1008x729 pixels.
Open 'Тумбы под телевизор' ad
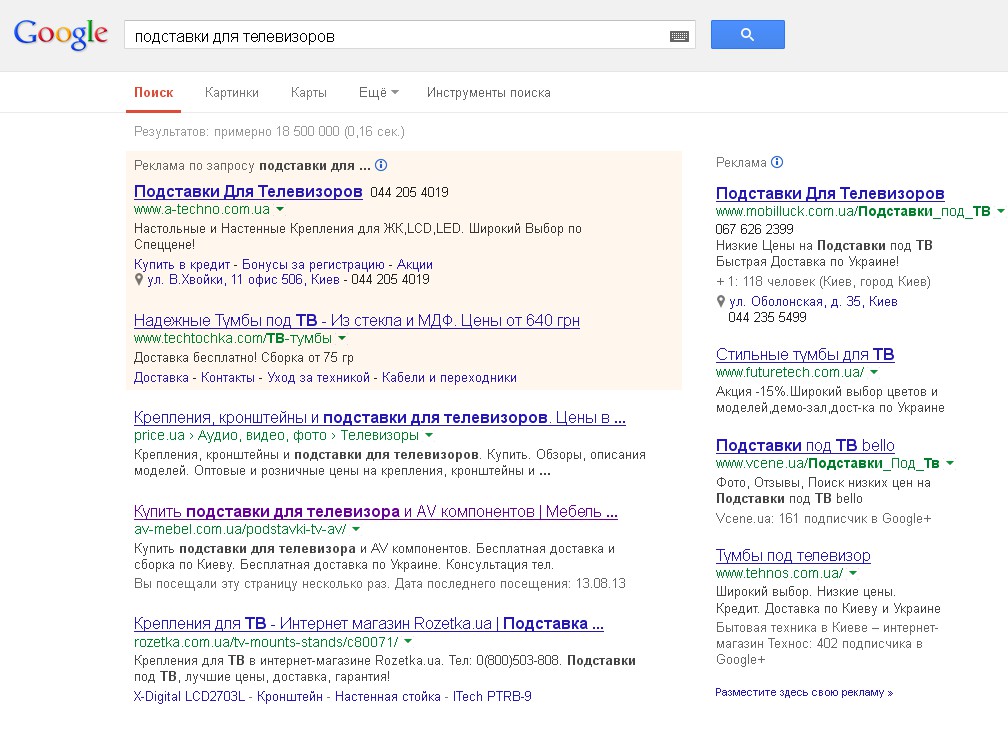[x=793, y=555]
